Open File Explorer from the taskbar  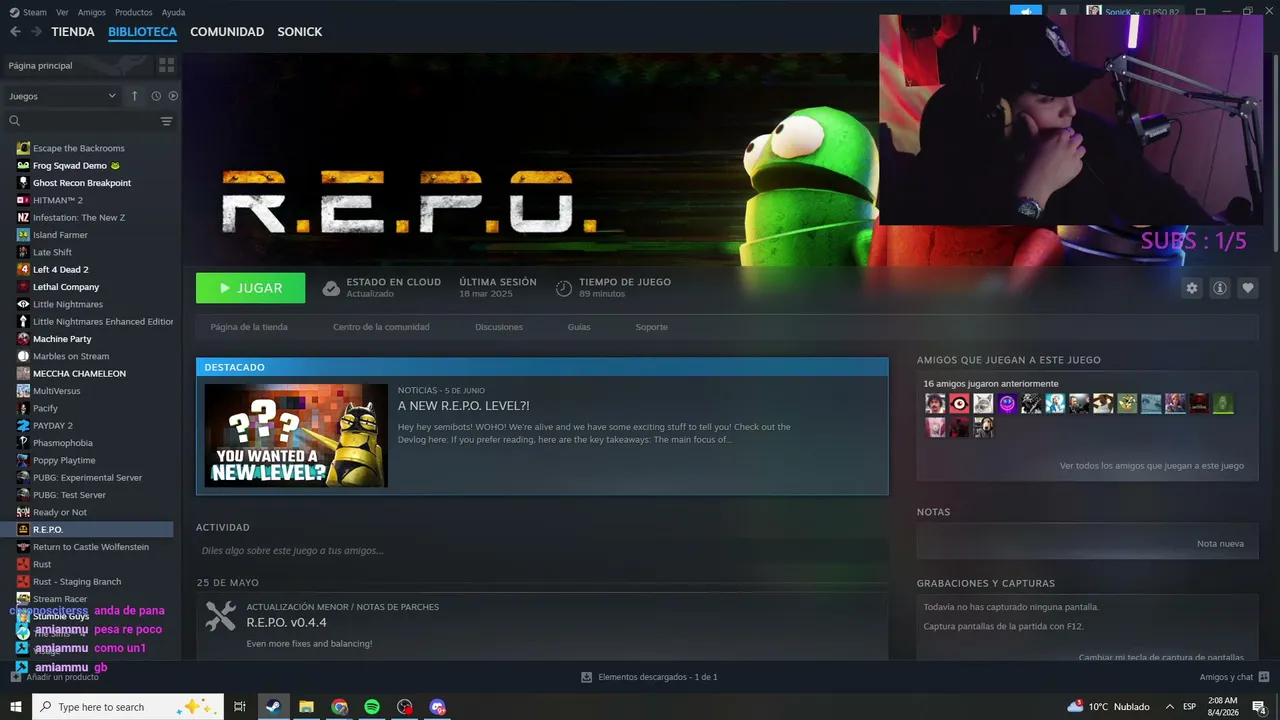306,707
